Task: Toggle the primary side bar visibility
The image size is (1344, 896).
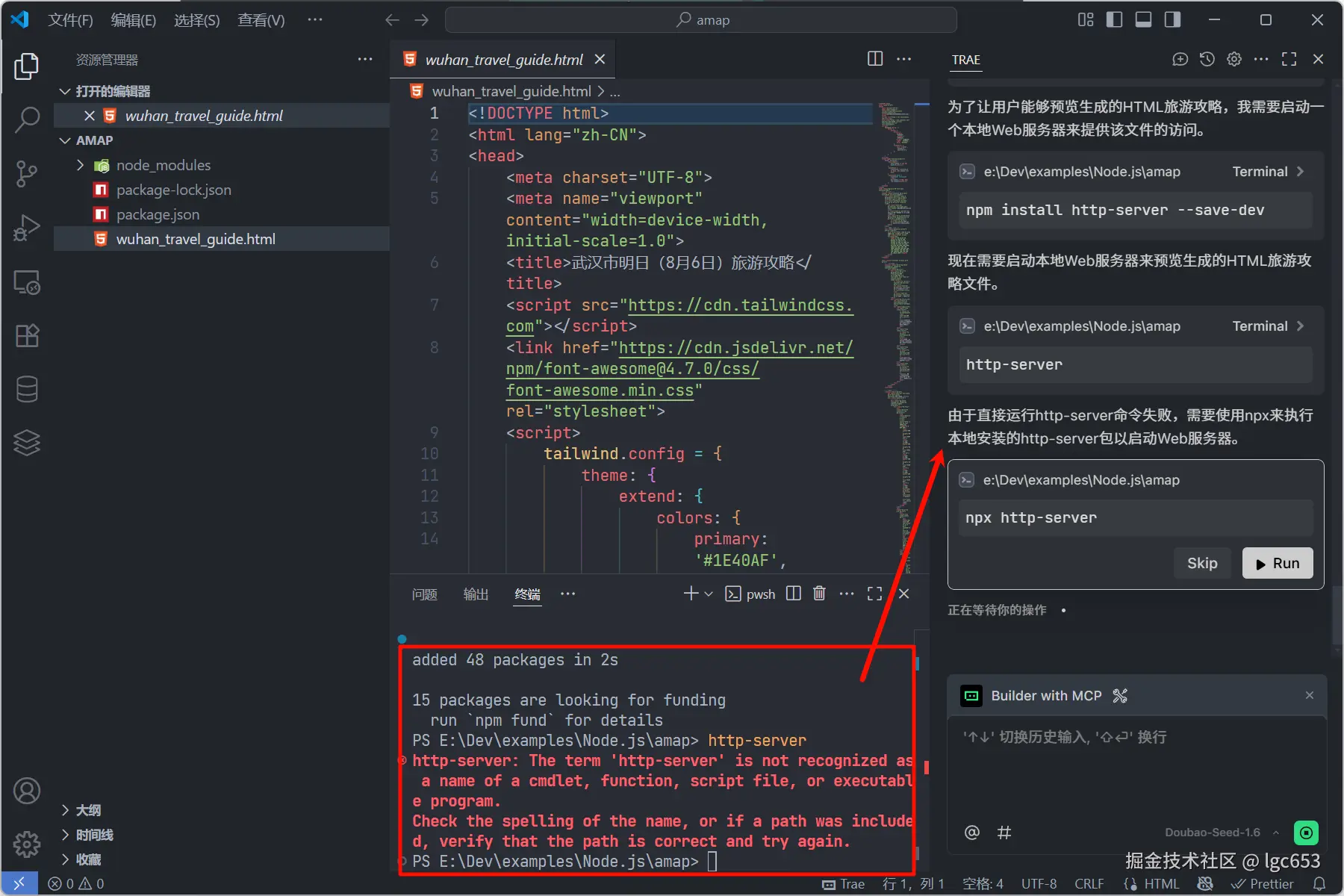Action: coord(1114,20)
